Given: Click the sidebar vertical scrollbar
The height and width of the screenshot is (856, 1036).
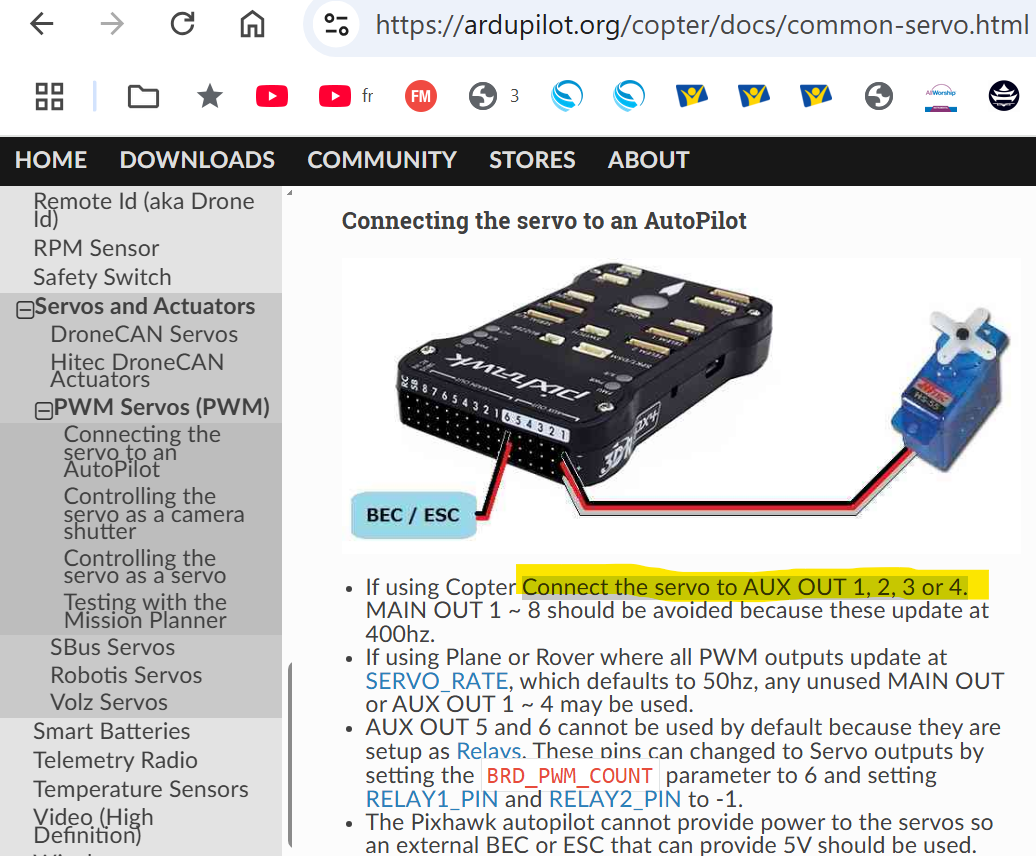Looking at the screenshot, I should [x=290, y=753].
